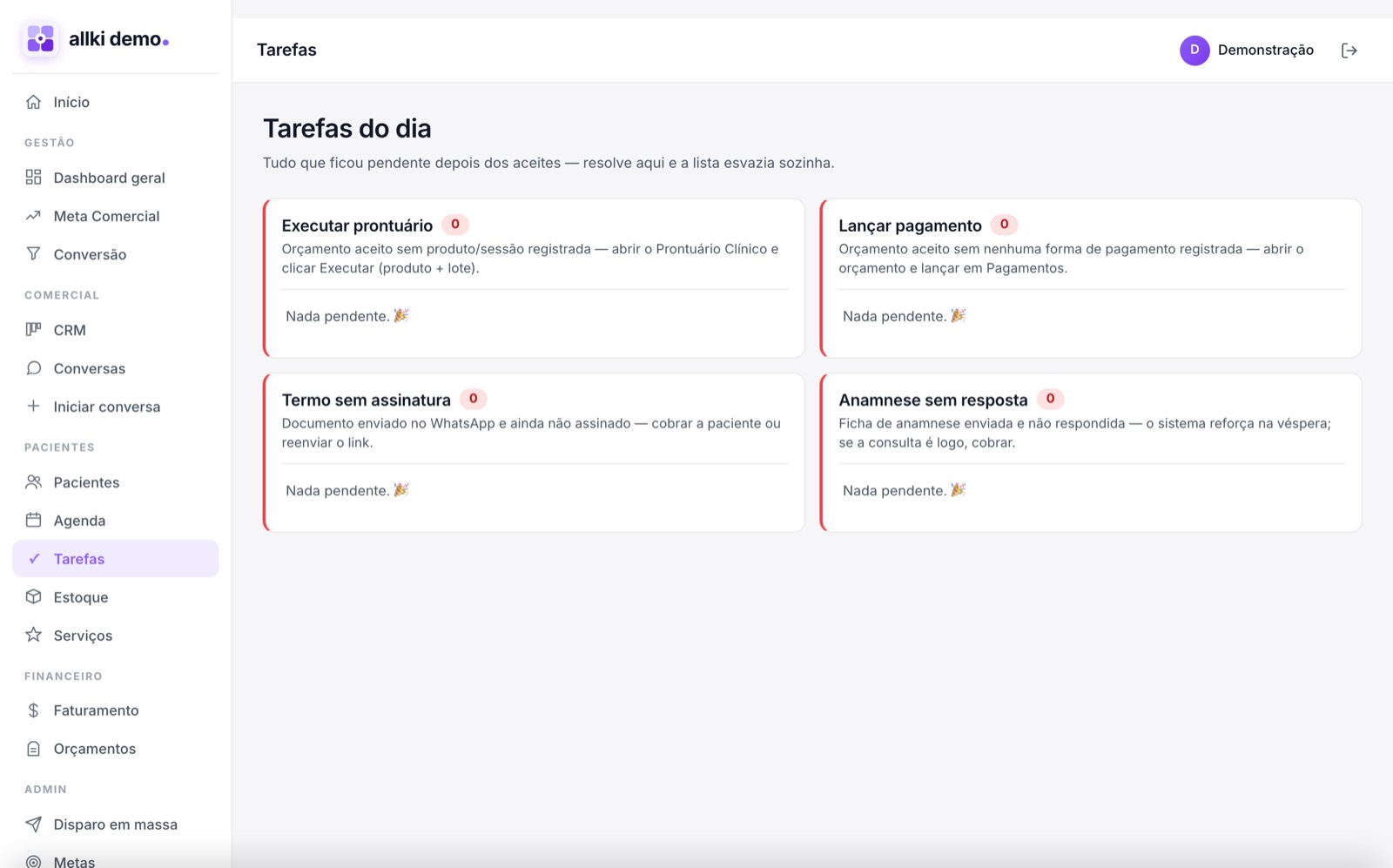Viewport: 1393px width, 868px height.
Task: Open the Conversas menu entry
Action: (116, 368)
